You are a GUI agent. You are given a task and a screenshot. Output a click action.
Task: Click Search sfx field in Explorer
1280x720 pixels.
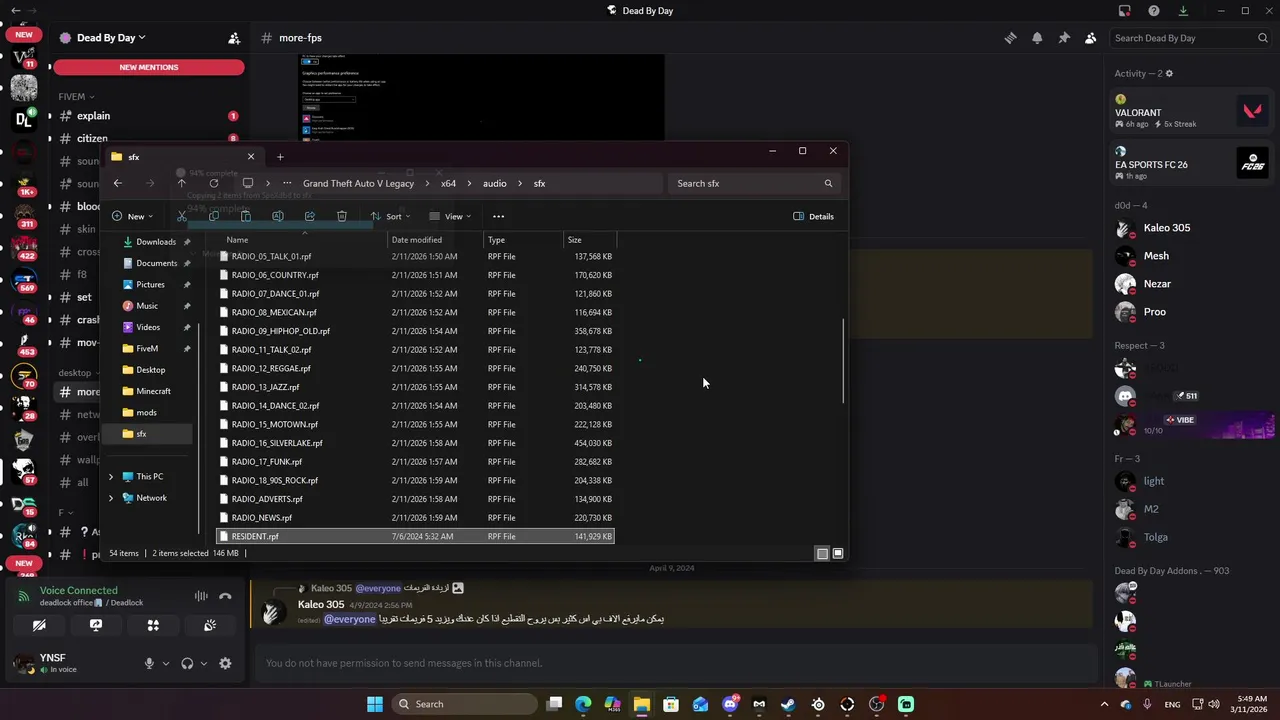tap(754, 183)
